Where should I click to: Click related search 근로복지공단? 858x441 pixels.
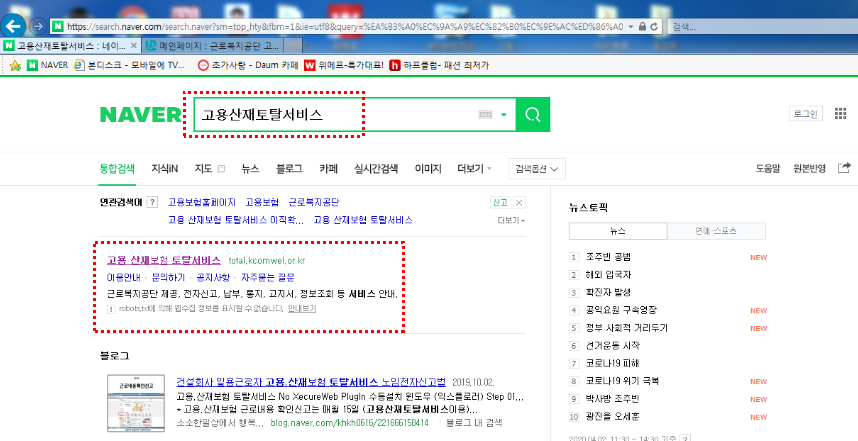314,202
